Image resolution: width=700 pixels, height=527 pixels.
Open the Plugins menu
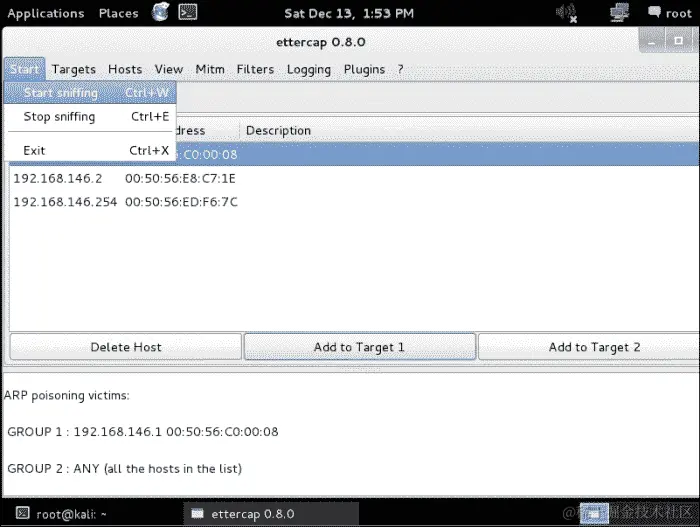click(364, 70)
